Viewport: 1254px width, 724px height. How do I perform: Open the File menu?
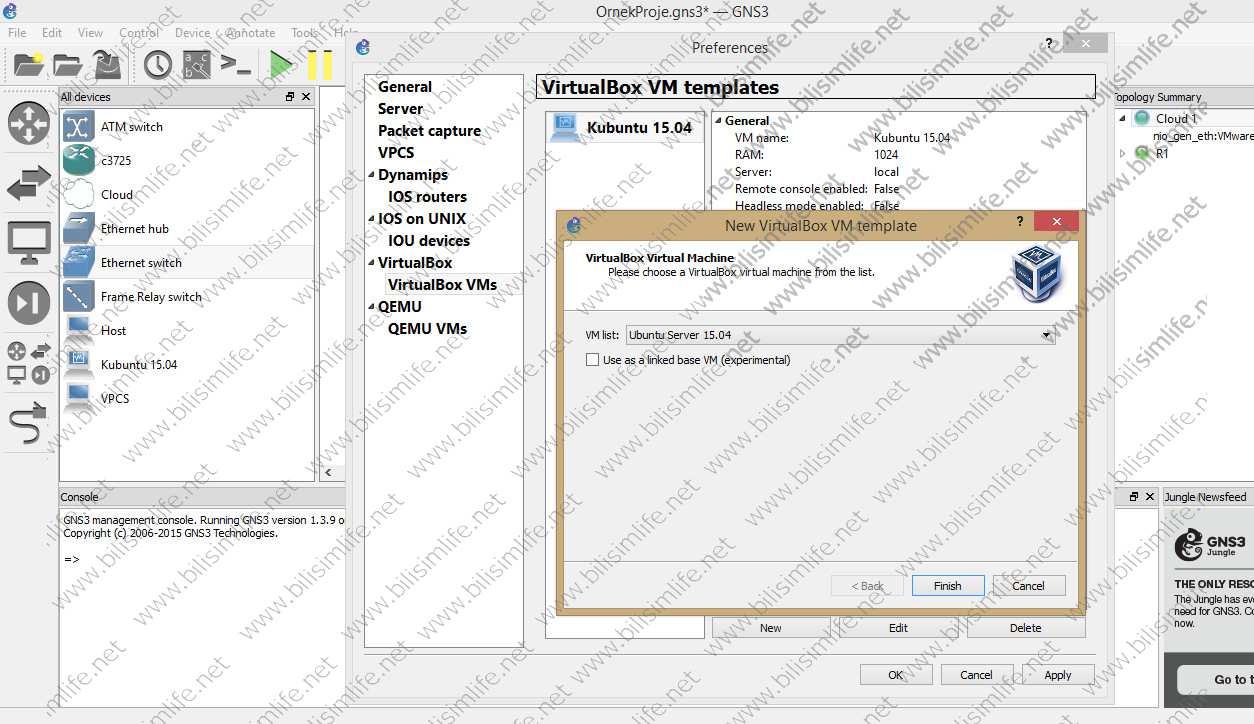click(x=17, y=33)
